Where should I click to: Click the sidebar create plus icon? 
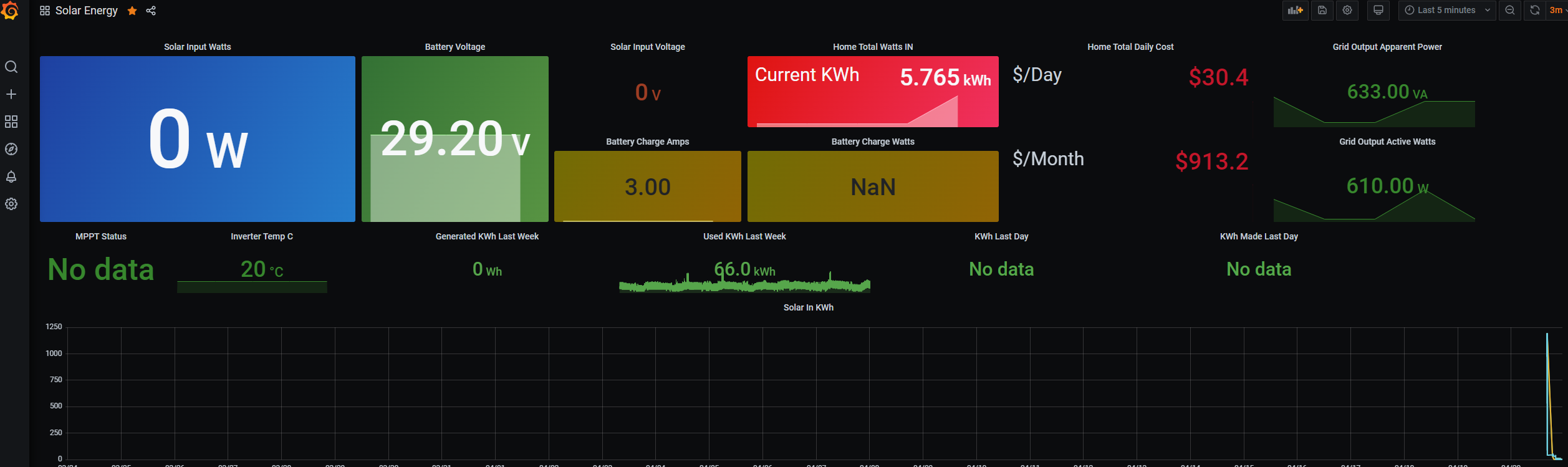pos(11,94)
